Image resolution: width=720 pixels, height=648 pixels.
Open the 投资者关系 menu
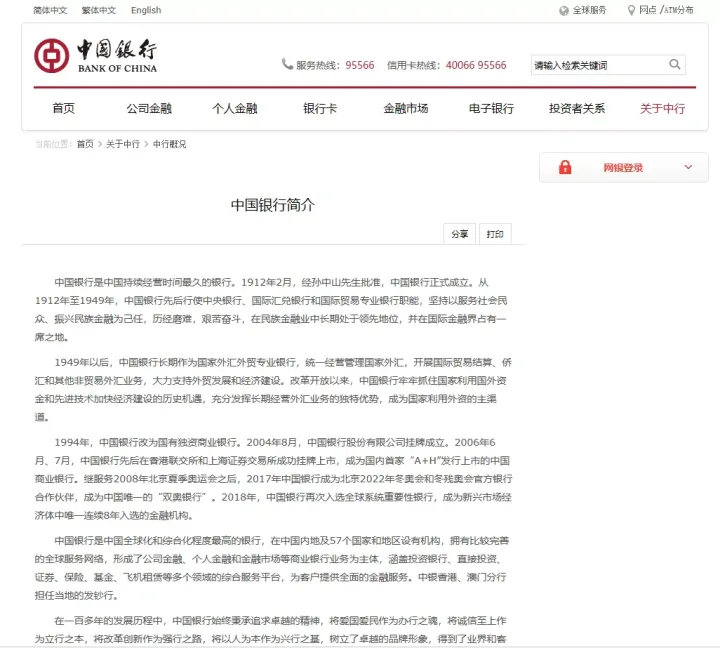(577, 108)
